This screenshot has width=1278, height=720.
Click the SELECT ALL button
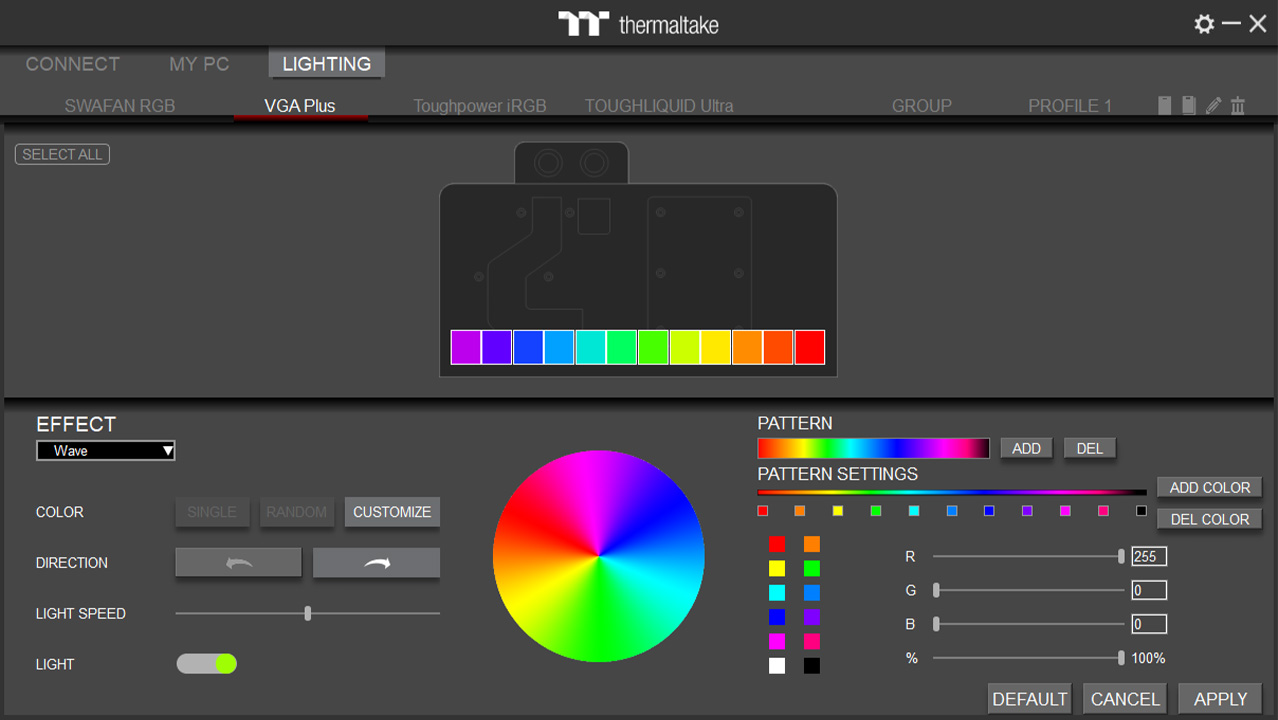point(62,155)
